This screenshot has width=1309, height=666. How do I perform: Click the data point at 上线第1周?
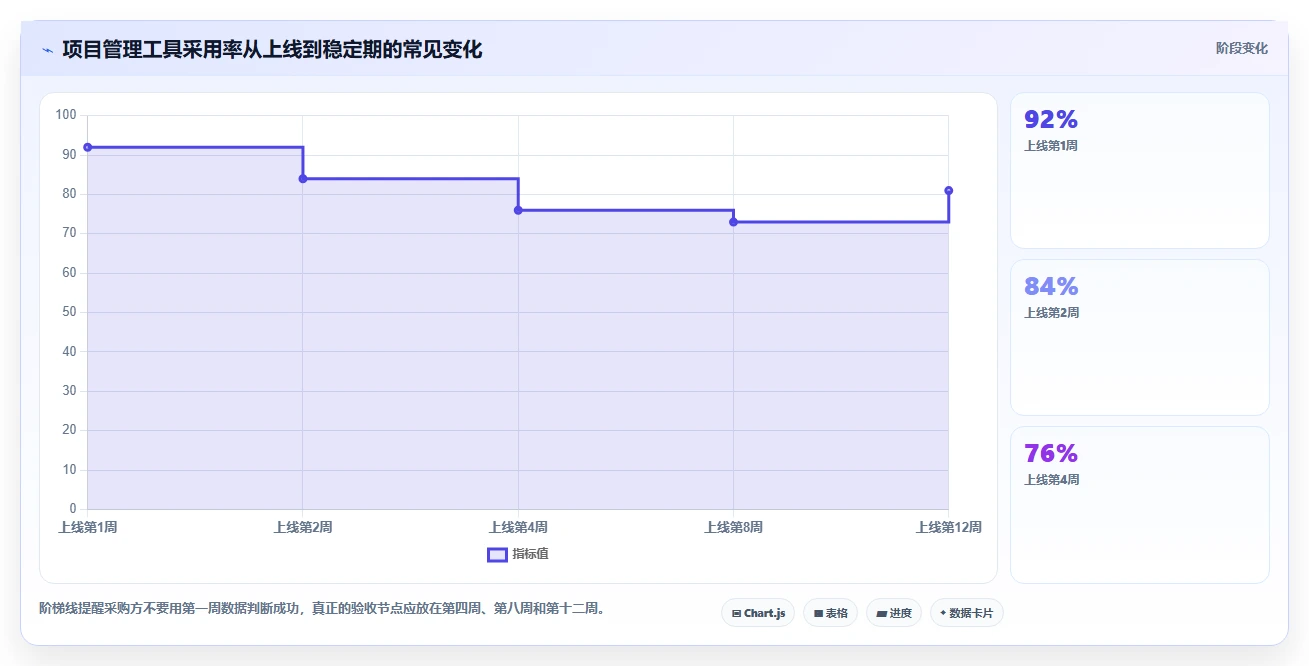[87, 147]
